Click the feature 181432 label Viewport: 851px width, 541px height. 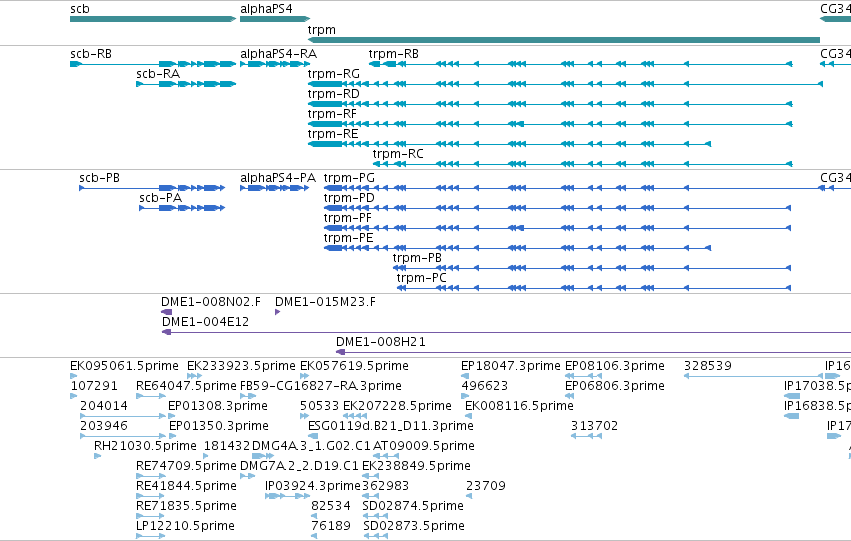227,446
